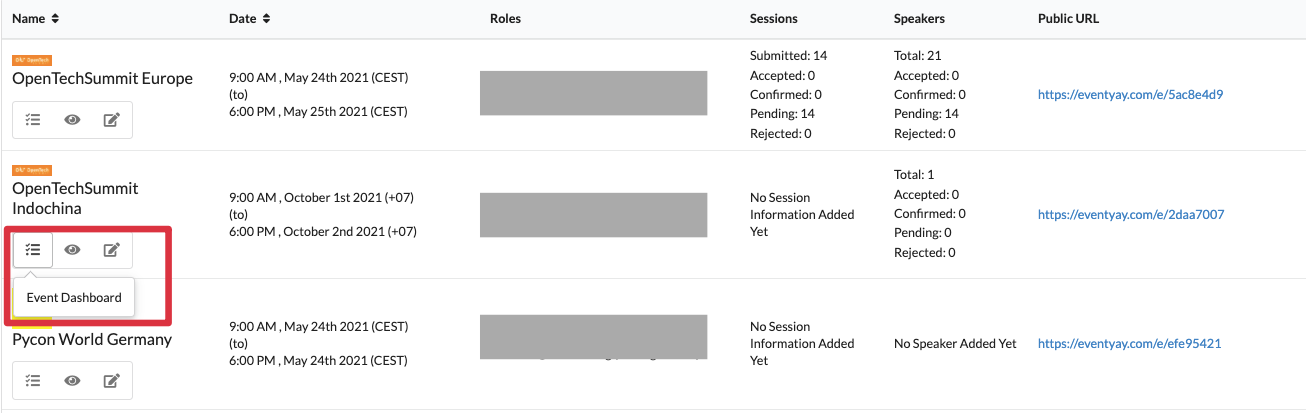The height and width of the screenshot is (413, 1306).
Task: Open the eventyay.com/e/efe95421 link
Action: 1130,343
